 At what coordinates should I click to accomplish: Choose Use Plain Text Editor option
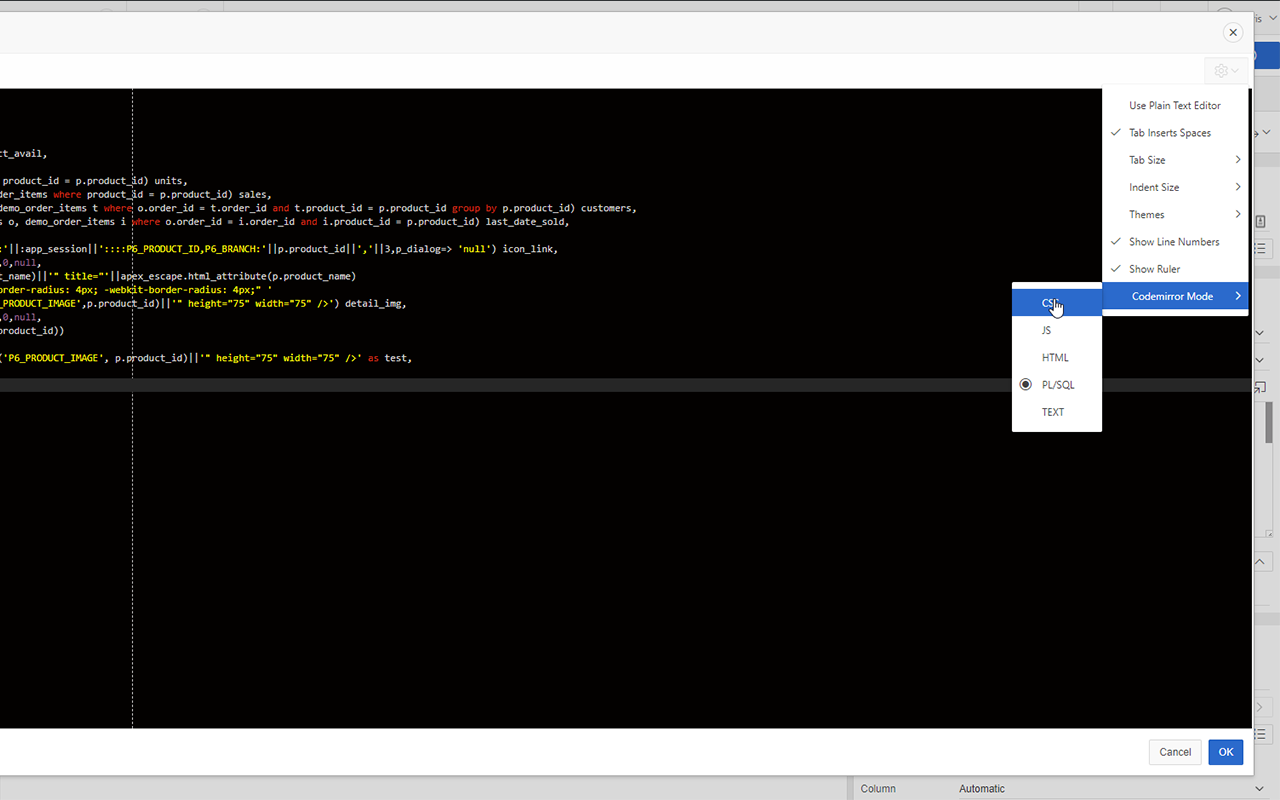click(1175, 105)
